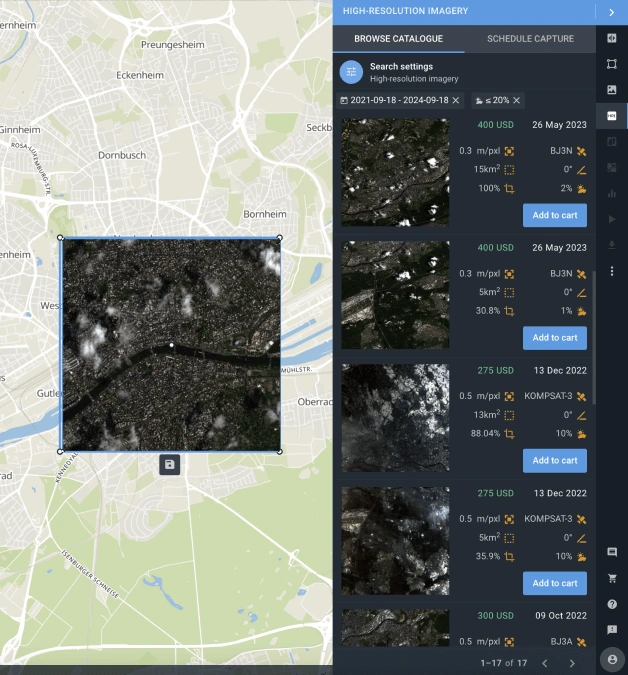Click the cloud icon beside 2%
Viewport: 628px width, 675px height.
[582, 189]
